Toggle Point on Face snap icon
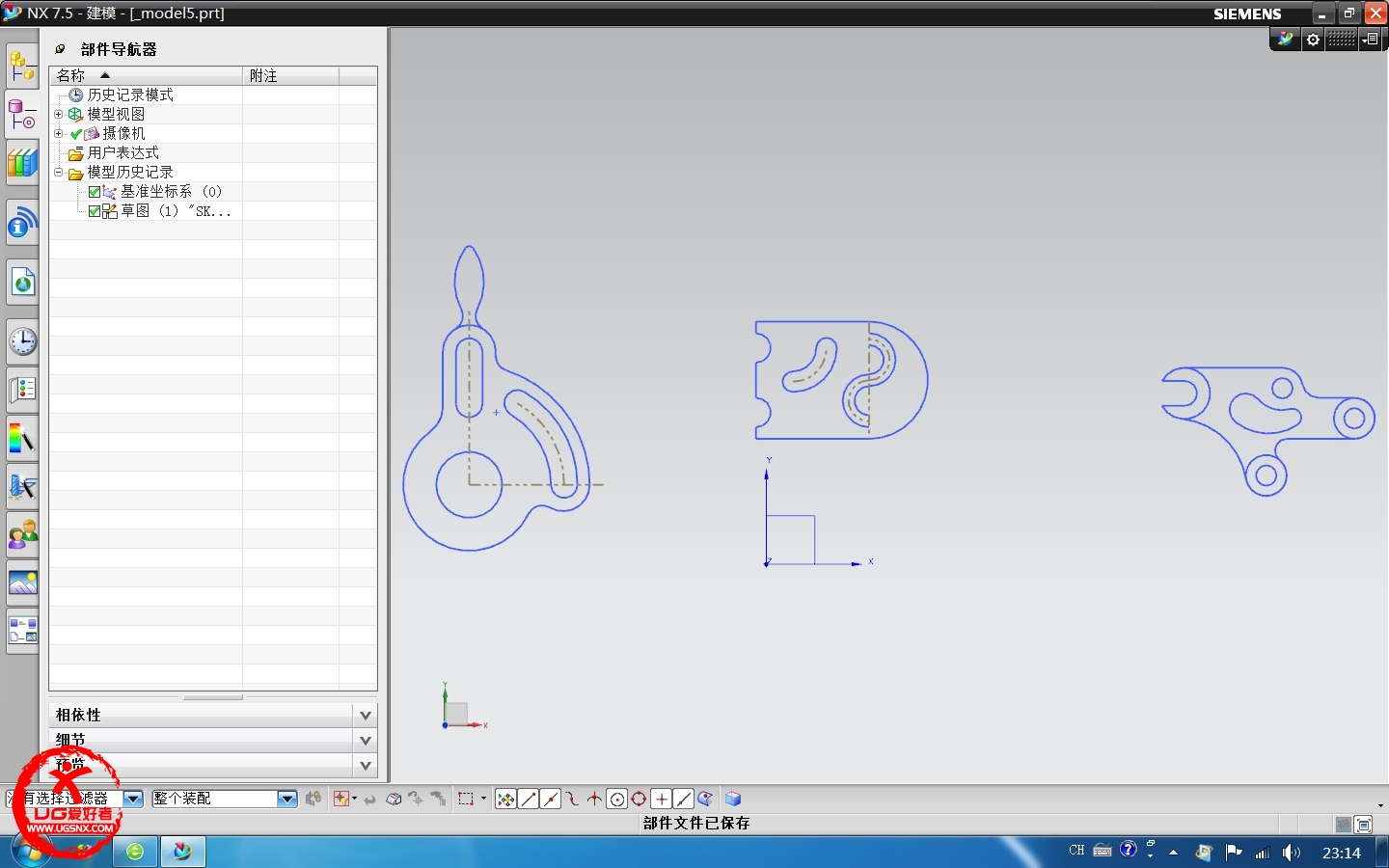This screenshot has width=1389, height=868. point(705,799)
